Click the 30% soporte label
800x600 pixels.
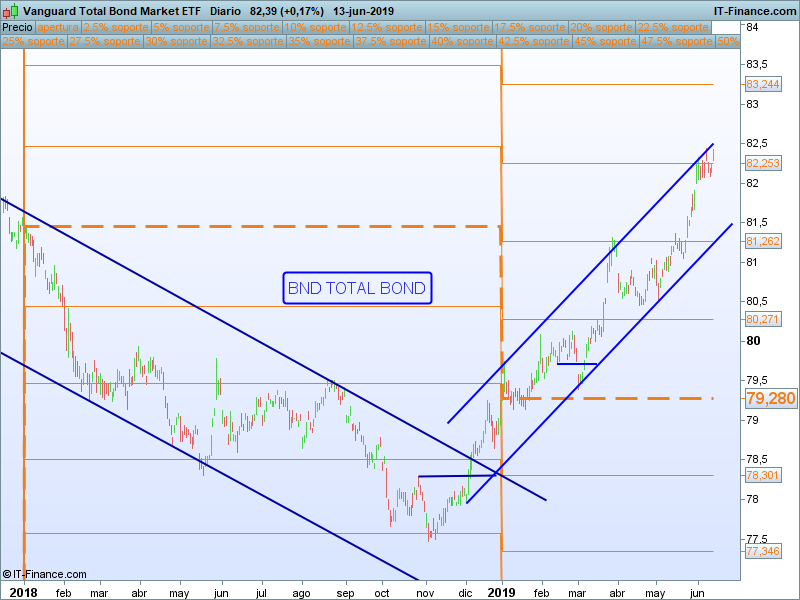(176, 41)
